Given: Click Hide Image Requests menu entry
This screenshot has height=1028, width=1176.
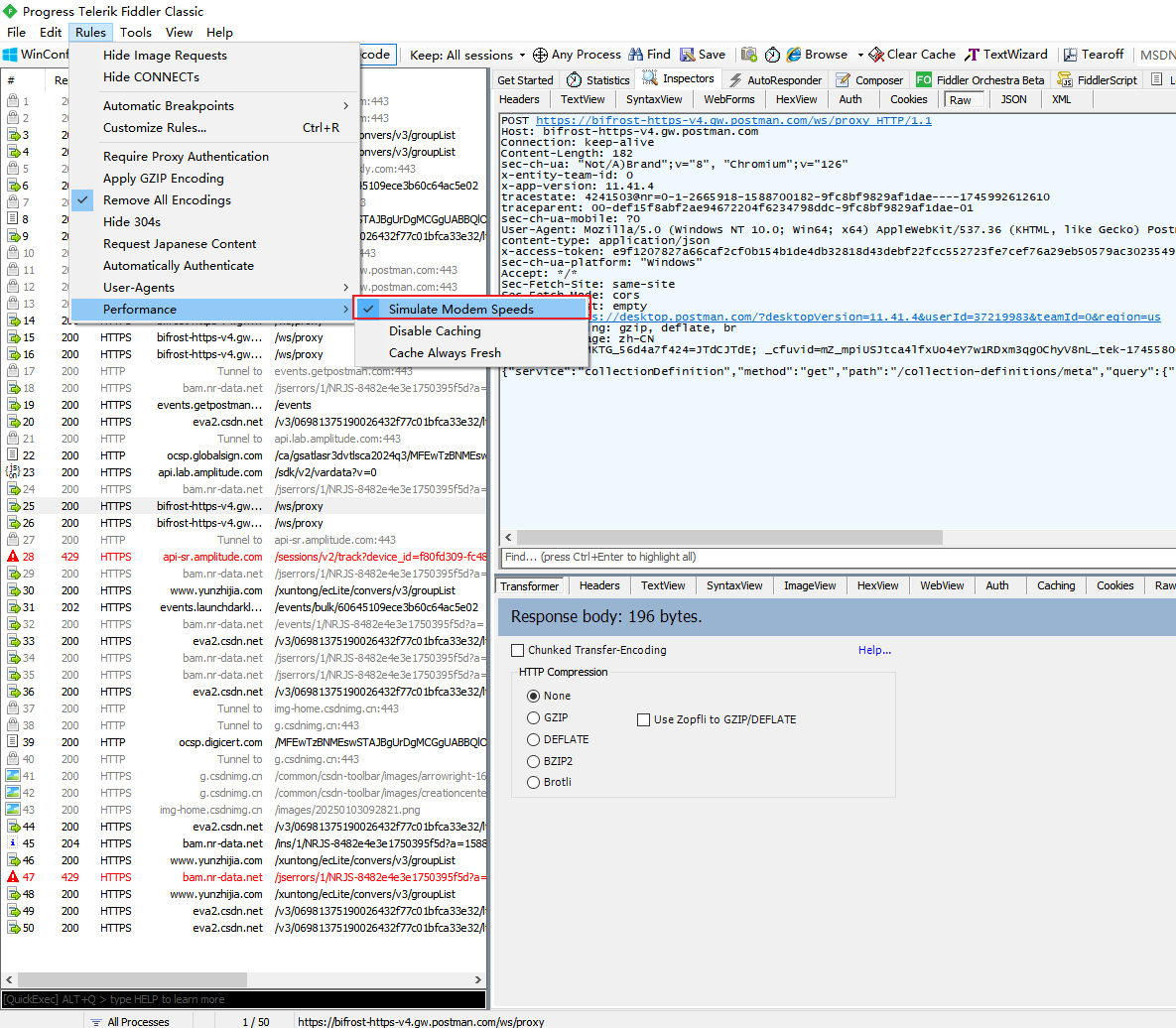Looking at the screenshot, I should tap(213, 55).
